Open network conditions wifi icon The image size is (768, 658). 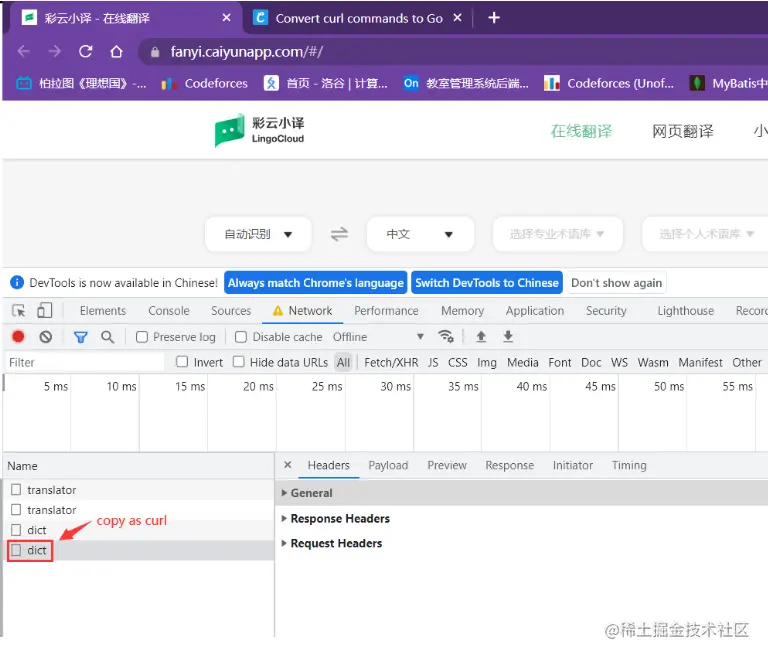446,337
